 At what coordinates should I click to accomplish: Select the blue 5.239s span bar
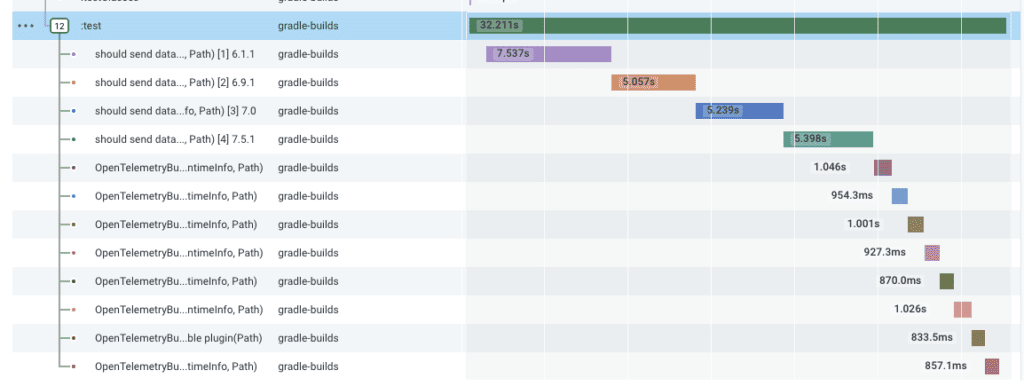pos(739,111)
